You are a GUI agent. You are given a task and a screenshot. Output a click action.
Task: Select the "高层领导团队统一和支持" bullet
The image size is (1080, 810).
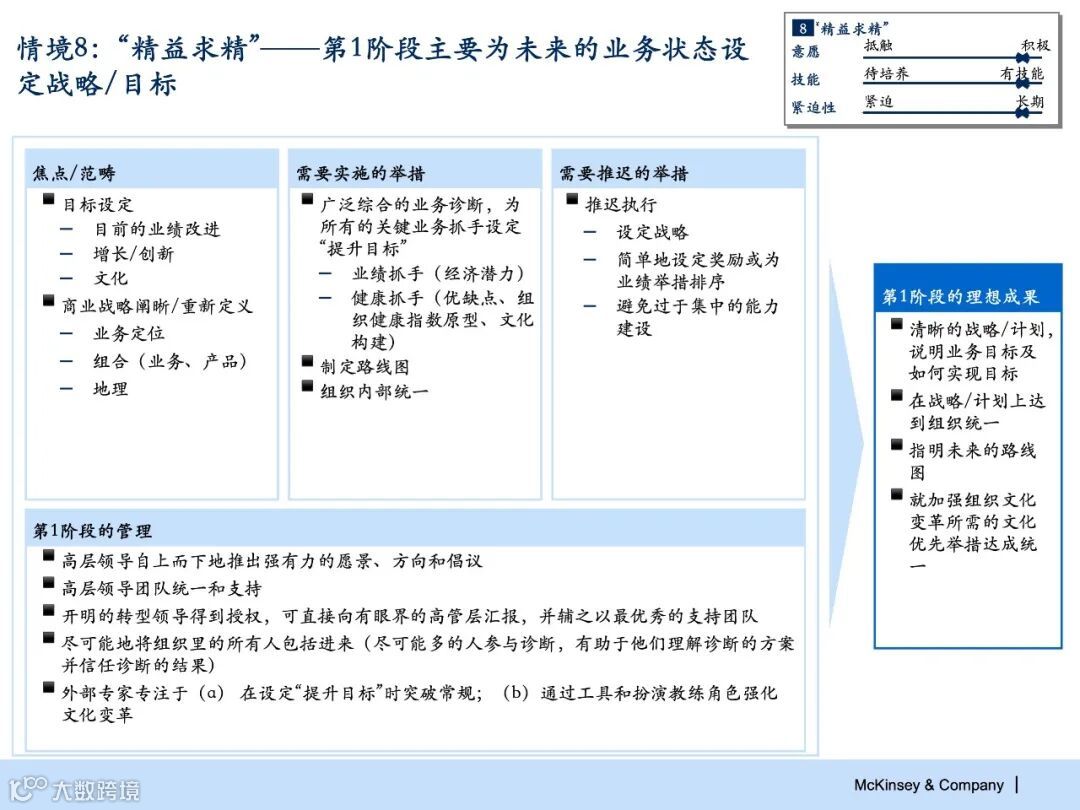[x=162, y=589]
